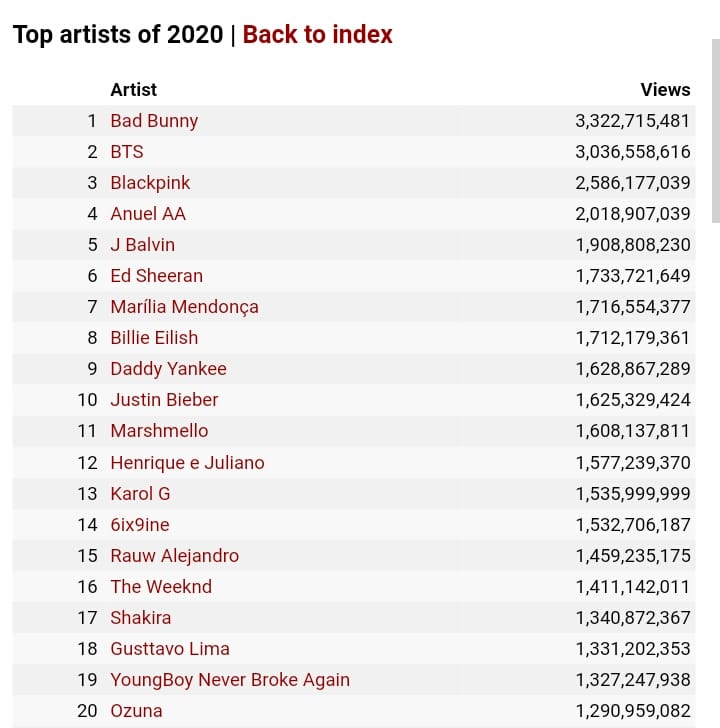Open the Marshmello link
720x728 pixels.
point(159,431)
